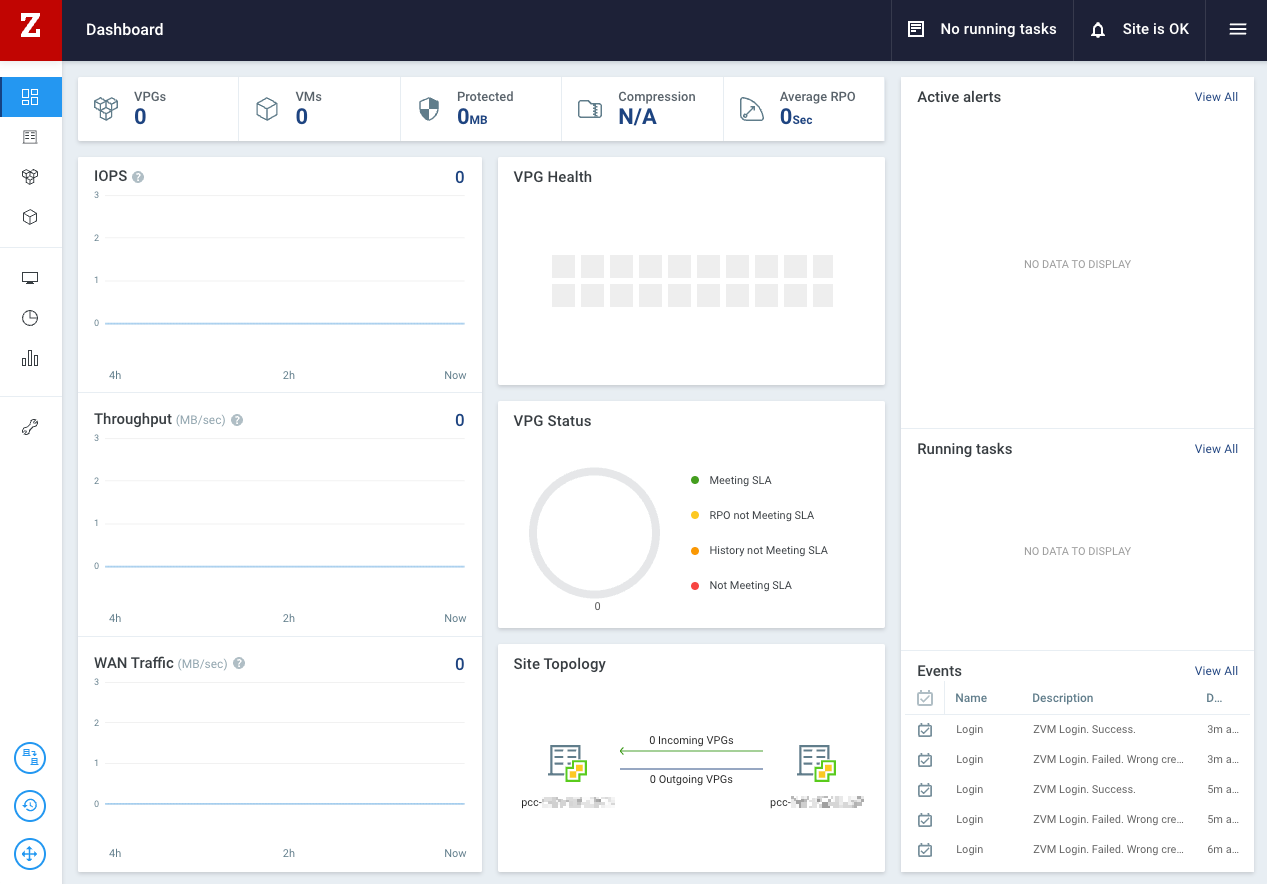This screenshot has width=1267, height=884.
Task: Click the help icon next to WAN Traffic
Action: [x=239, y=663]
